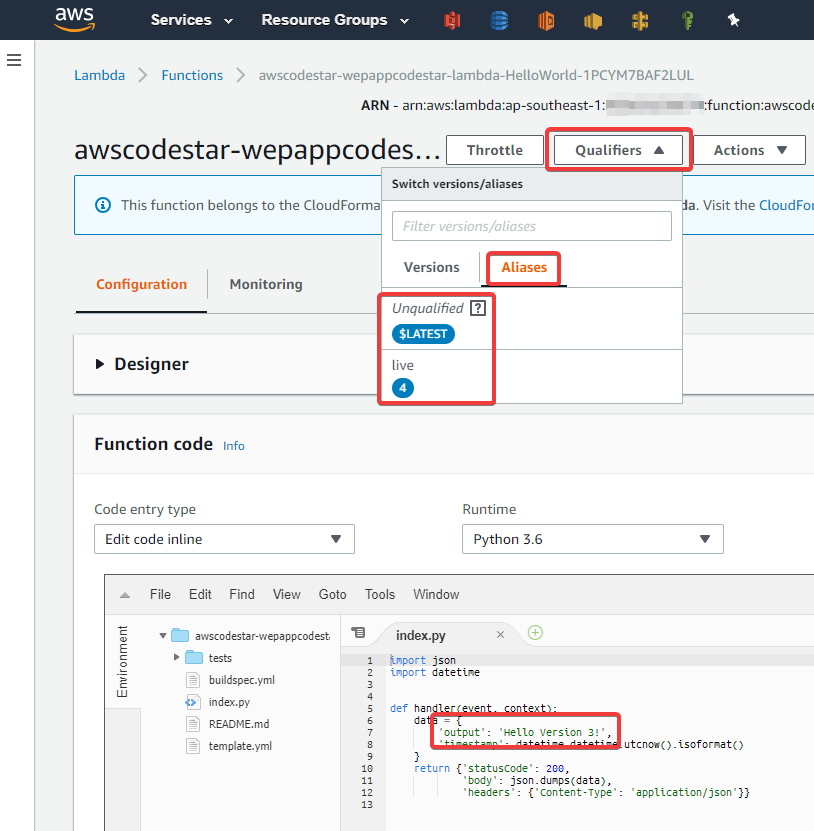Close the index.py editor tab

click(x=500, y=634)
